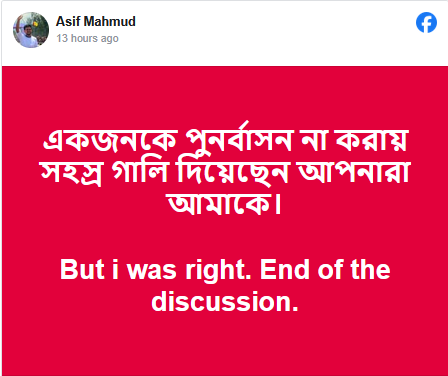Click Asif Mahmud's profile picture
The height and width of the screenshot is (376, 448).
click(31, 30)
